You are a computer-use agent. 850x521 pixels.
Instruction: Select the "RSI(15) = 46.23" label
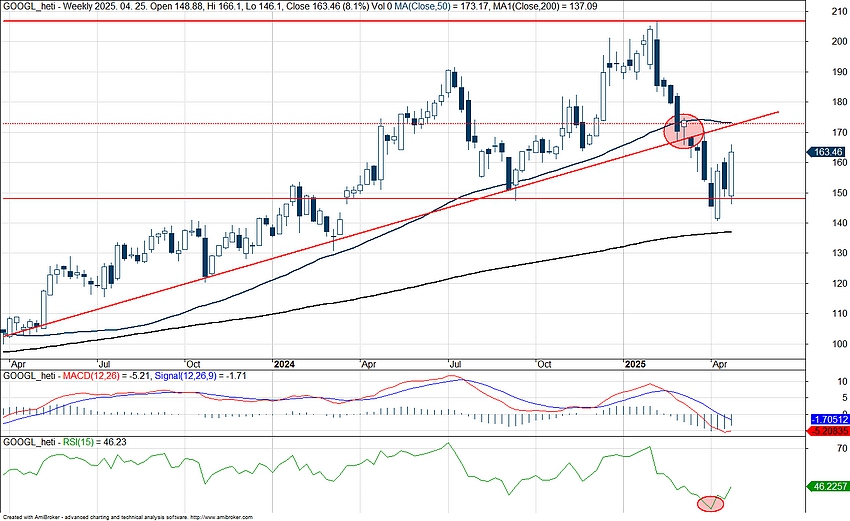tap(94, 442)
